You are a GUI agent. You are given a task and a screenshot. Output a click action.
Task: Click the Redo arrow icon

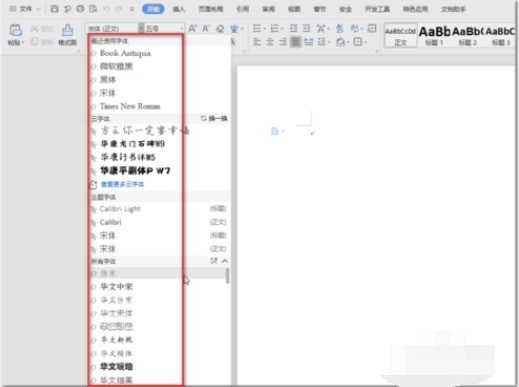pyautogui.click(x=119, y=9)
